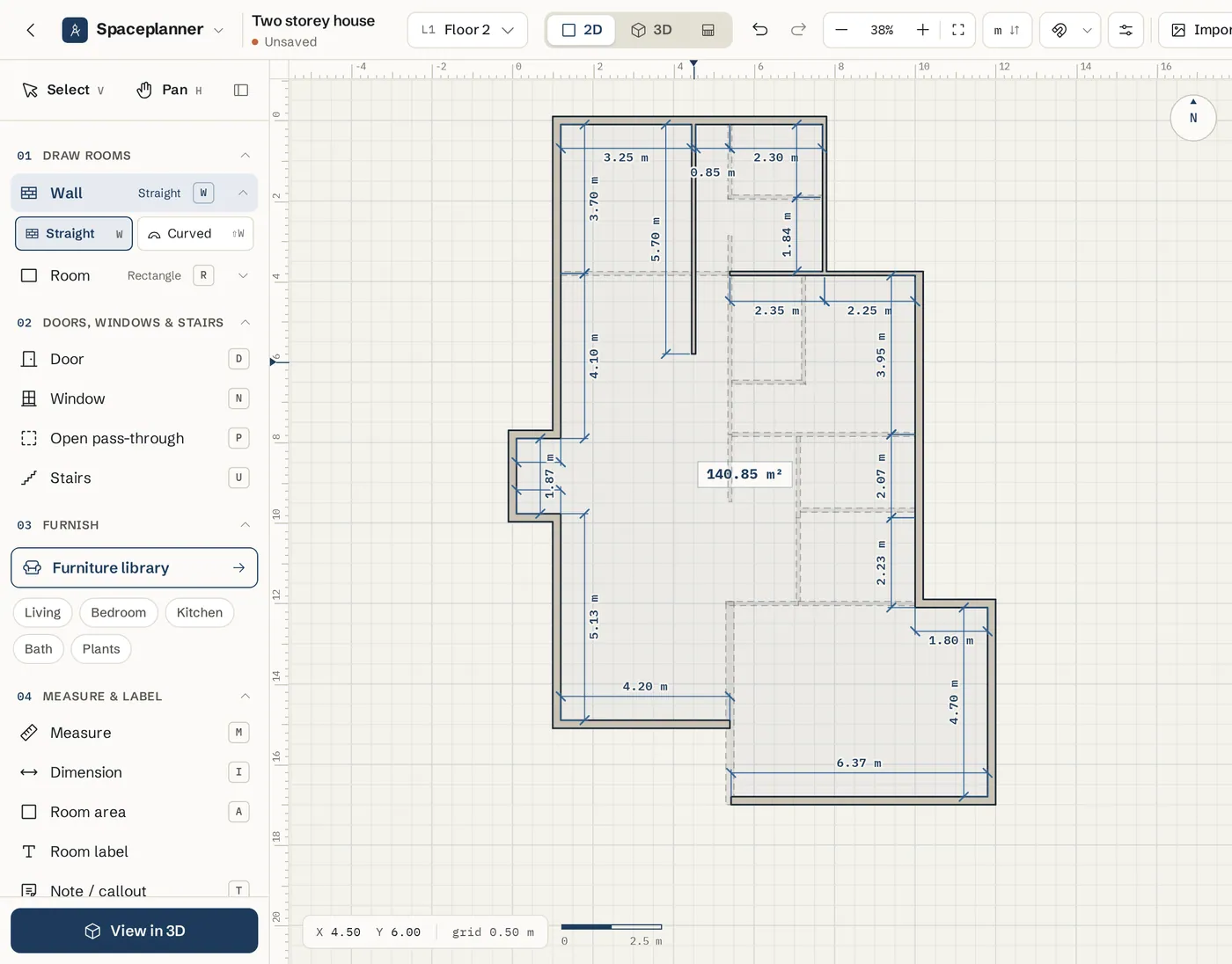The width and height of the screenshot is (1232, 964).
Task: Switch to the 3D view mode
Action: pyautogui.click(x=651, y=30)
